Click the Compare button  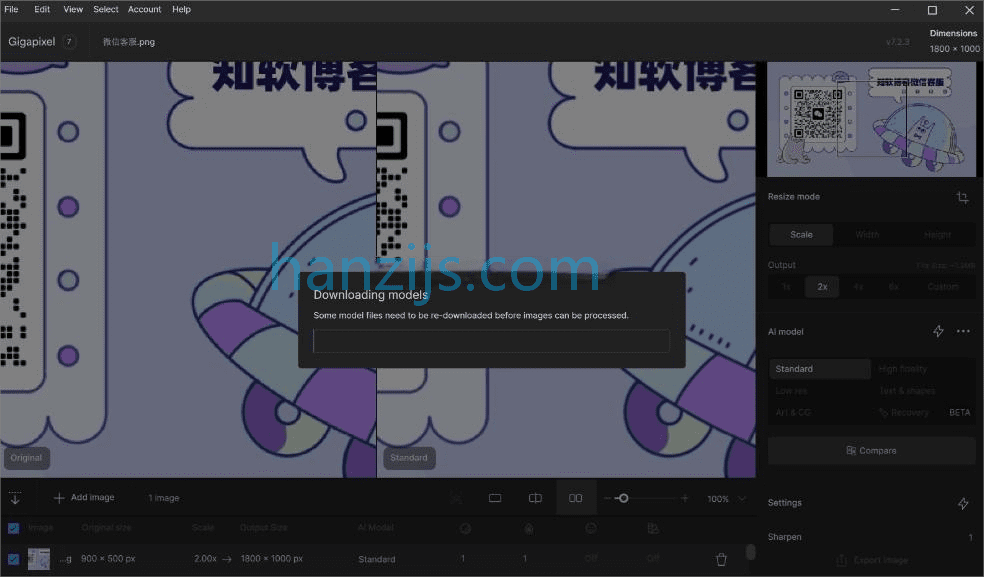[872, 451]
